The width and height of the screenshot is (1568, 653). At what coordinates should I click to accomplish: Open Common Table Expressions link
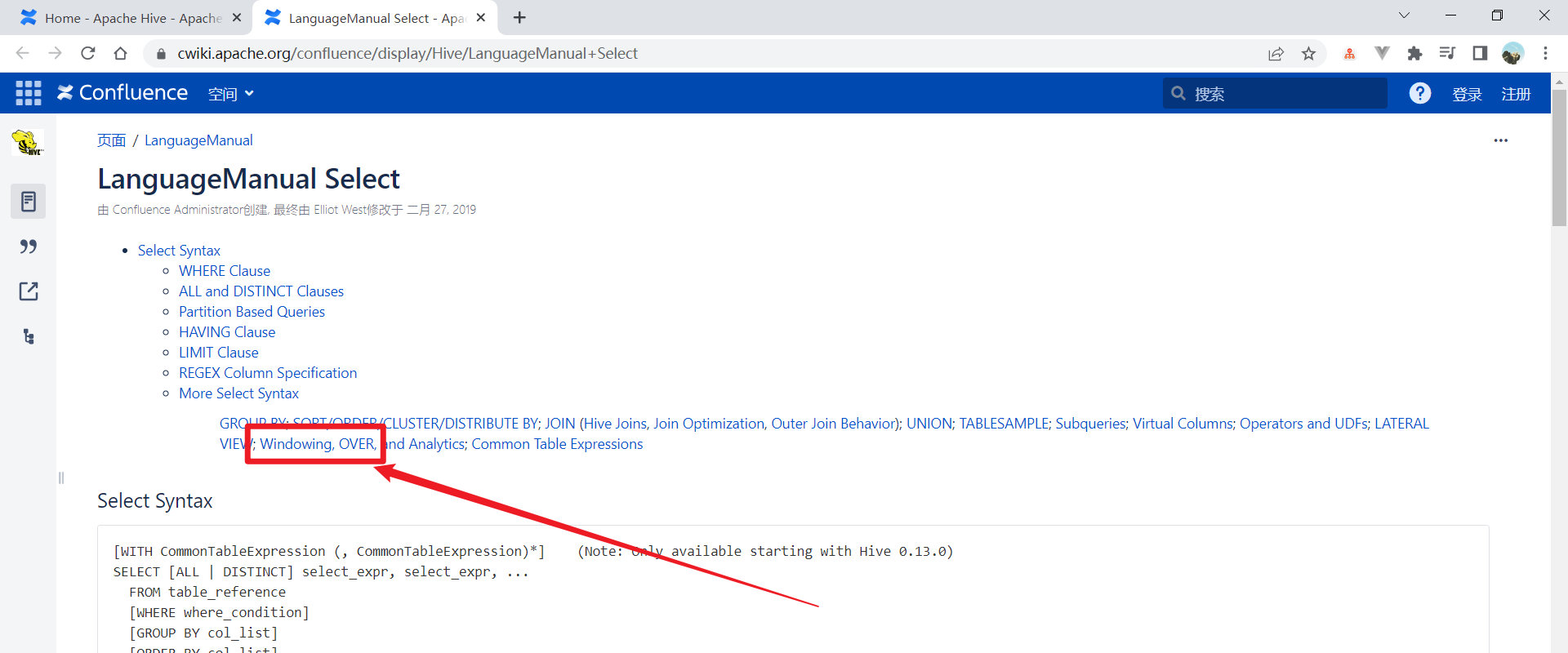(557, 444)
